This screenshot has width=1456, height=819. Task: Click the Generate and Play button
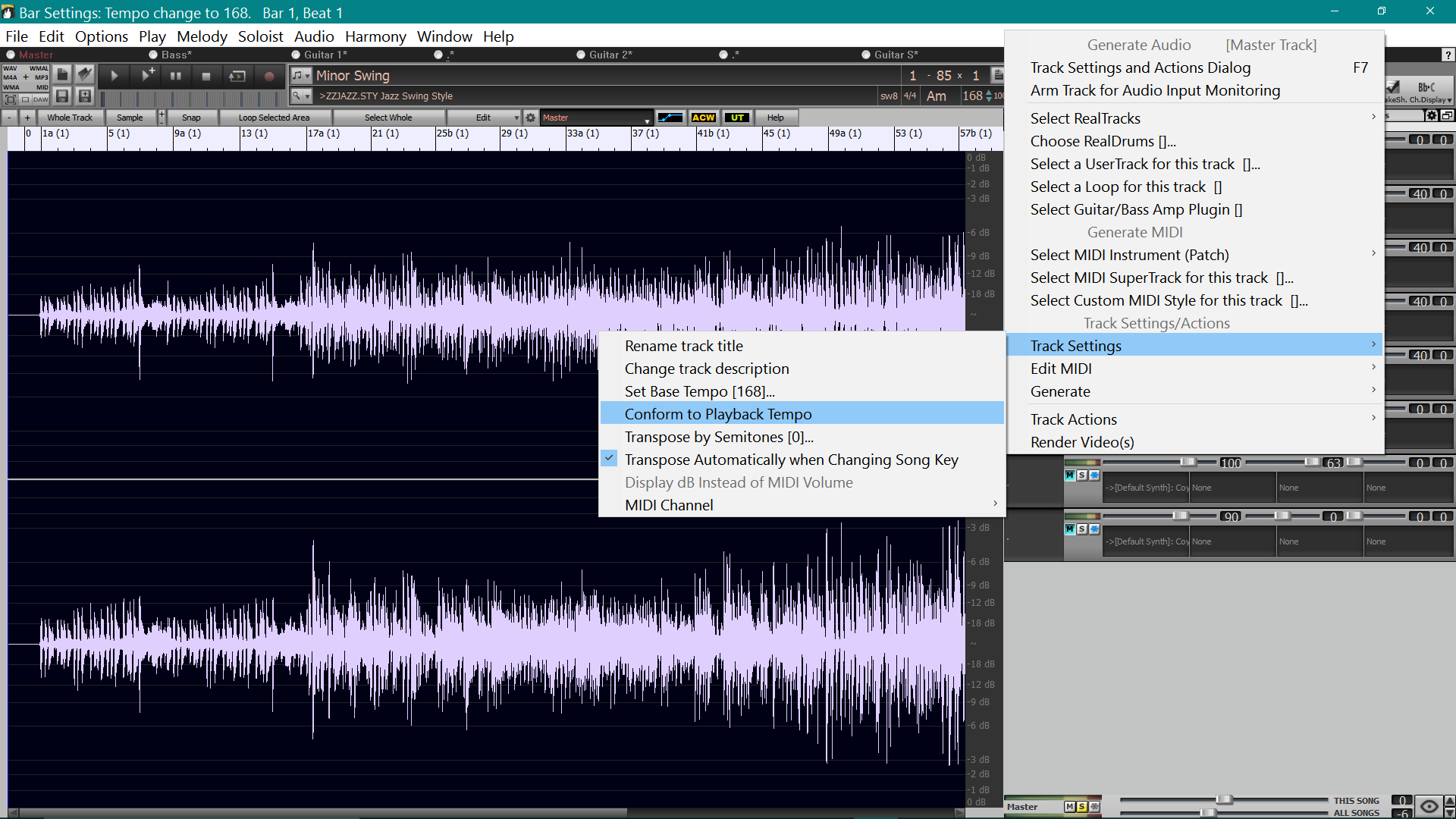[x=147, y=76]
